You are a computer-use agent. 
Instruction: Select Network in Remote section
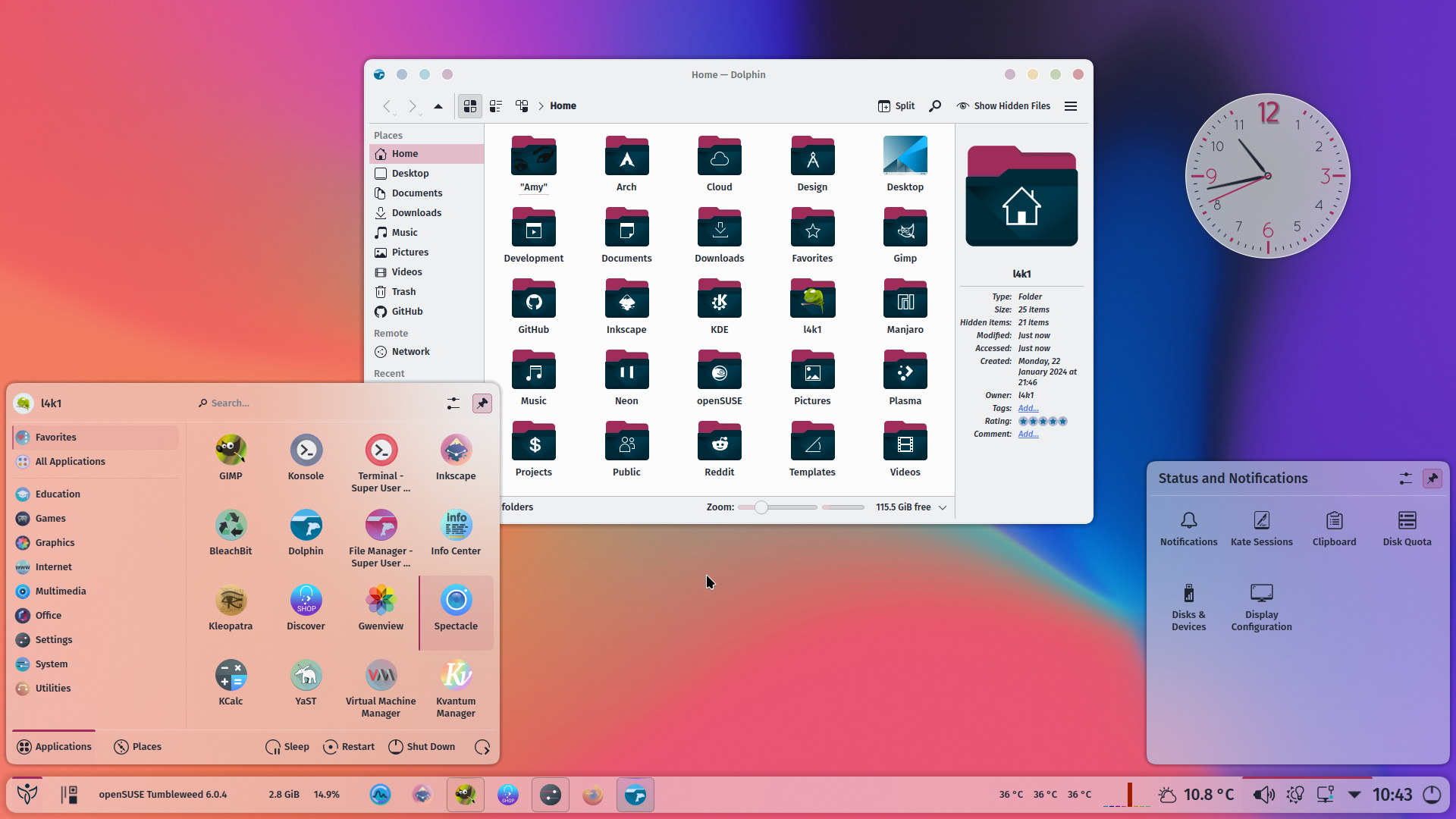pyautogui.click(x=426, y=352)
